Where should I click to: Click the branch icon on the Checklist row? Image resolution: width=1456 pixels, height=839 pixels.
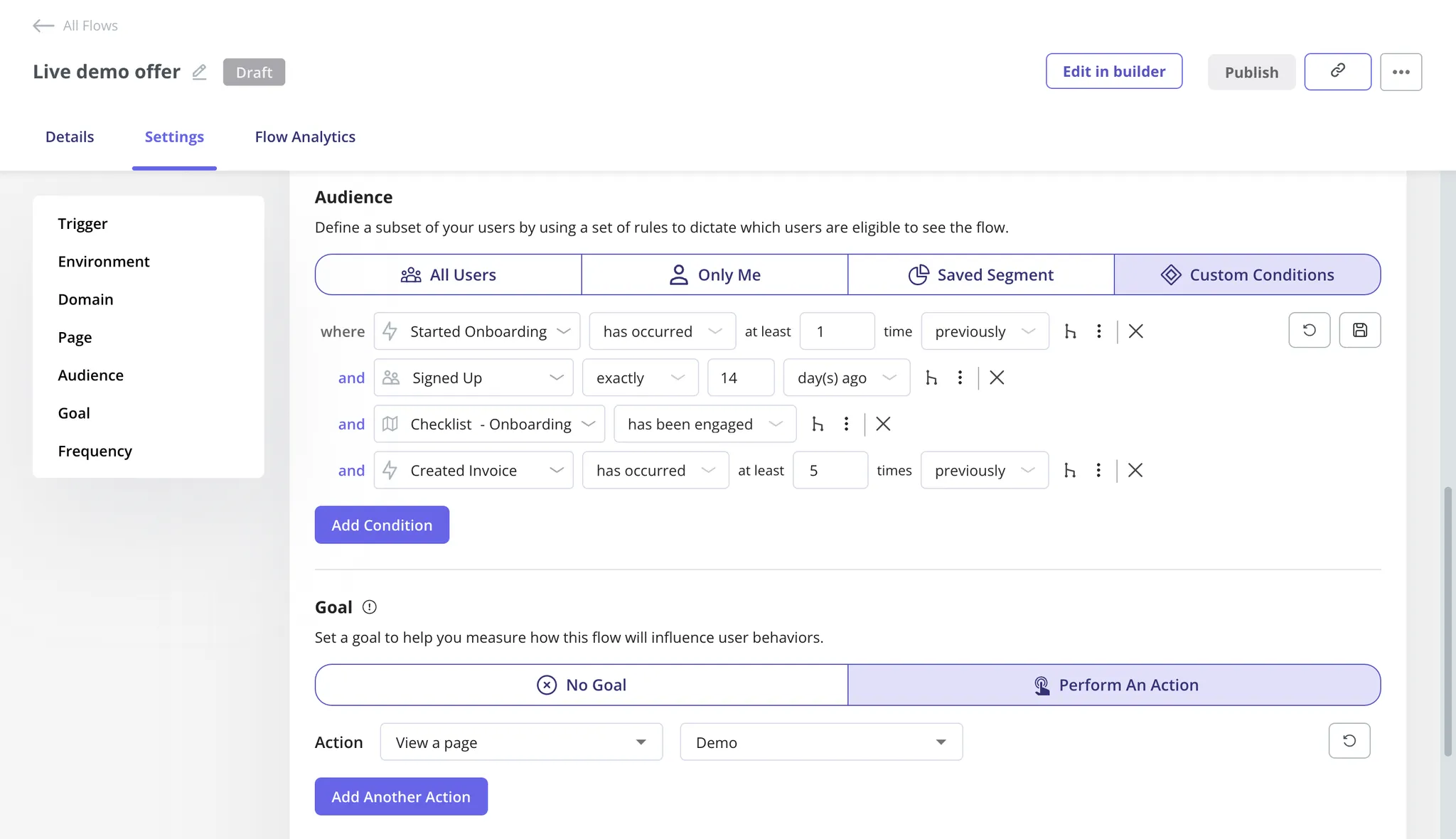coord(818,424)
